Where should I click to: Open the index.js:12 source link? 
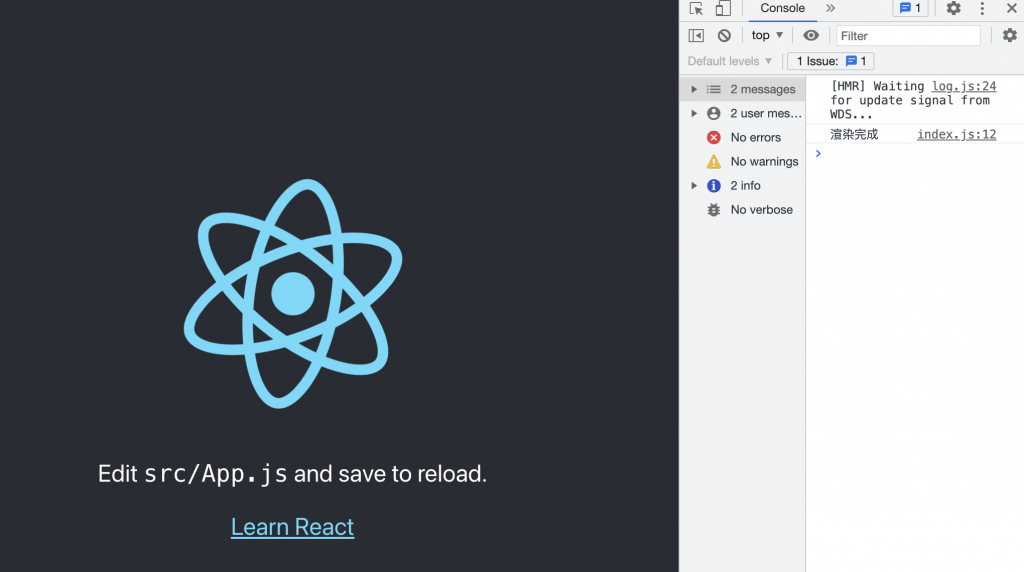(956, 135)
